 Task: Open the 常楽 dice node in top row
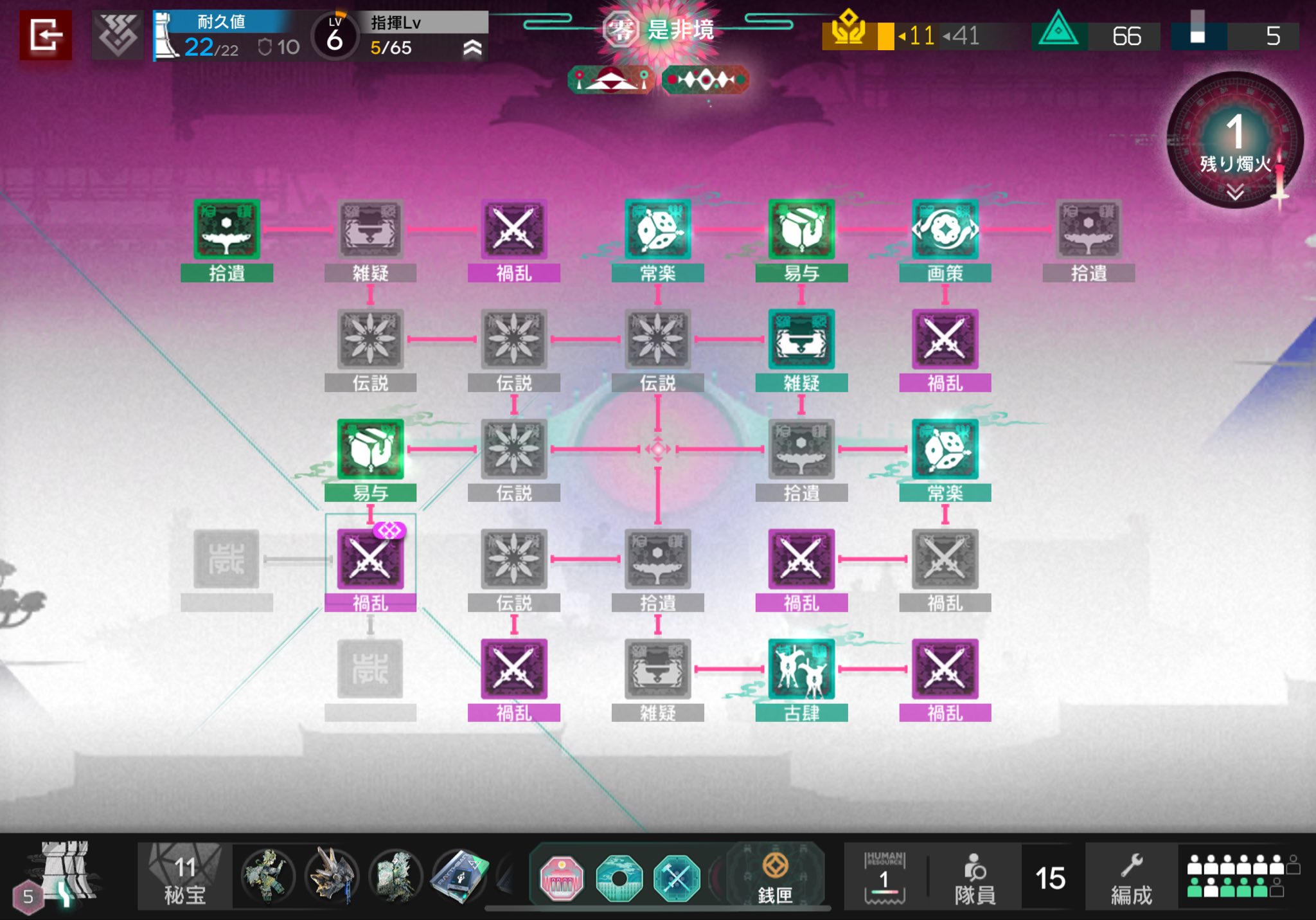tap(657, 230)
